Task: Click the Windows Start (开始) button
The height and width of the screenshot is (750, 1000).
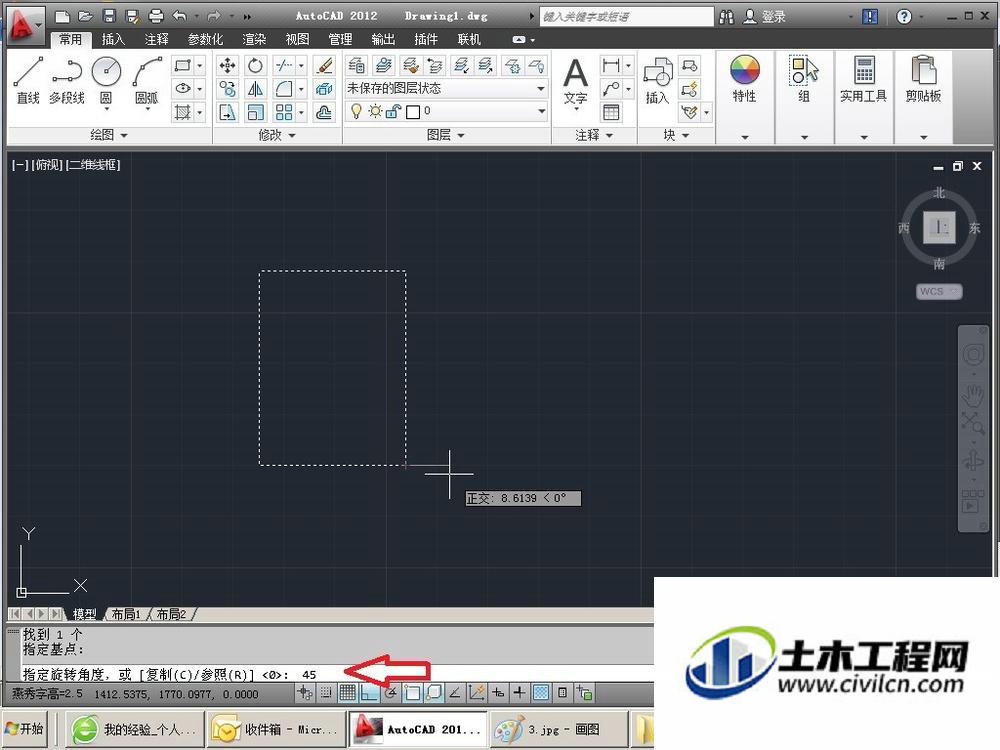Action: (24, 729)
